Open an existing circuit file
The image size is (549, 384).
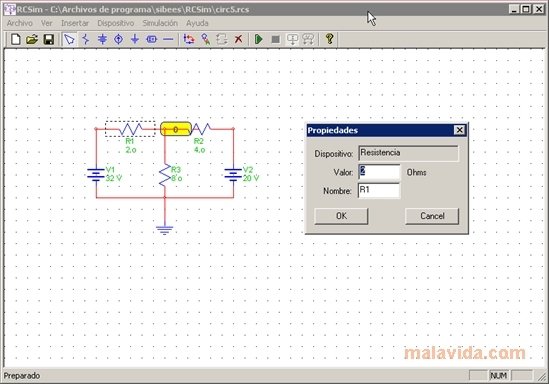(x=32, y=39)
